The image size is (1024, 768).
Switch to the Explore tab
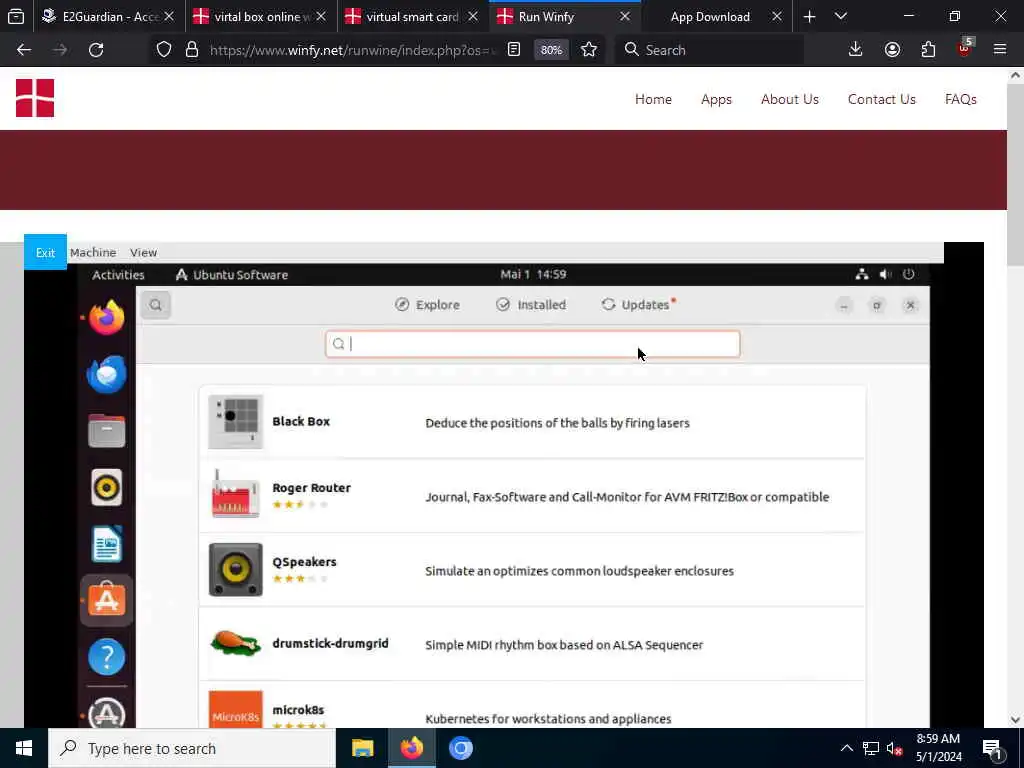(427, 305)
